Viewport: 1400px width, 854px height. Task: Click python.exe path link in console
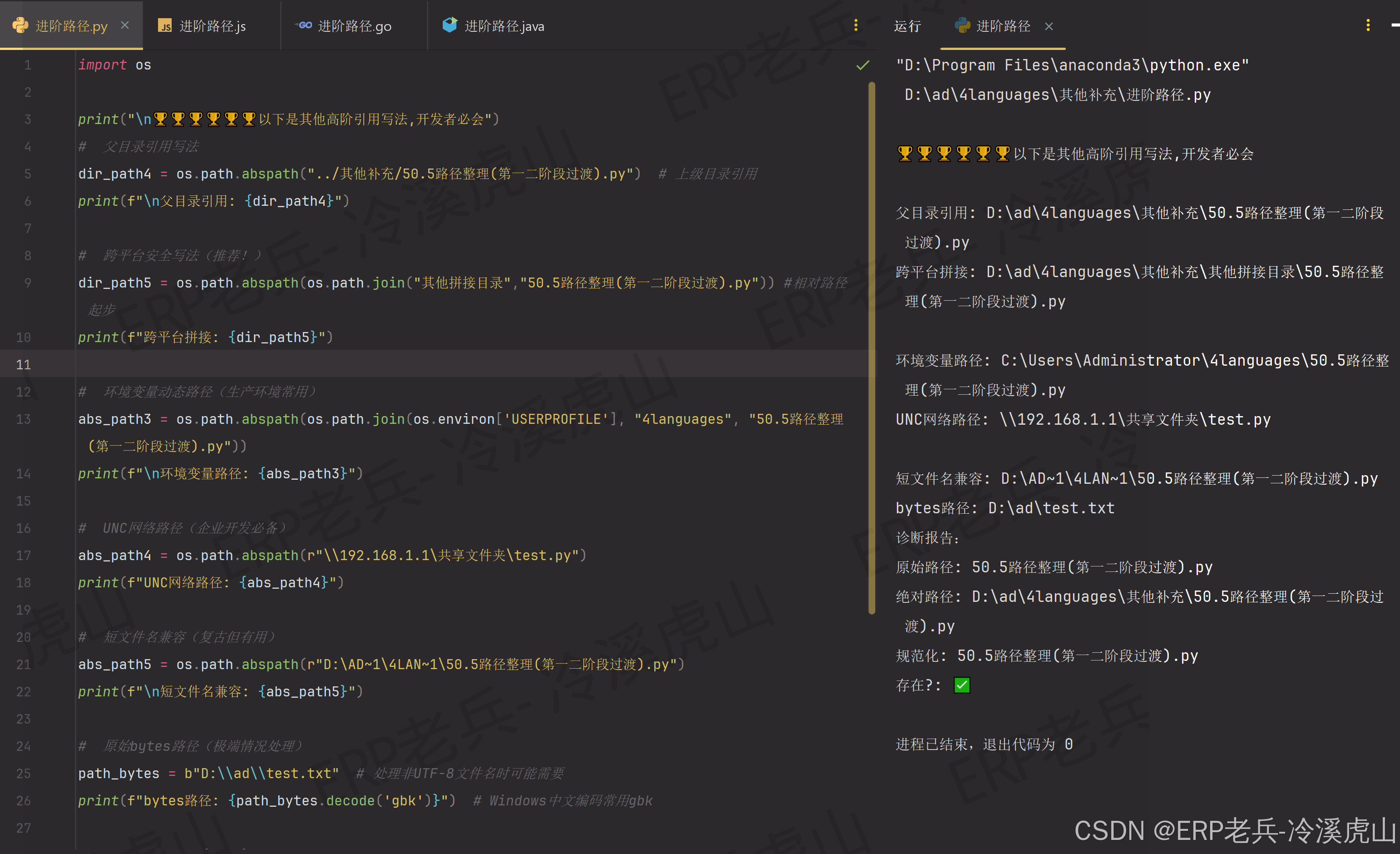tap(1072, 65)
